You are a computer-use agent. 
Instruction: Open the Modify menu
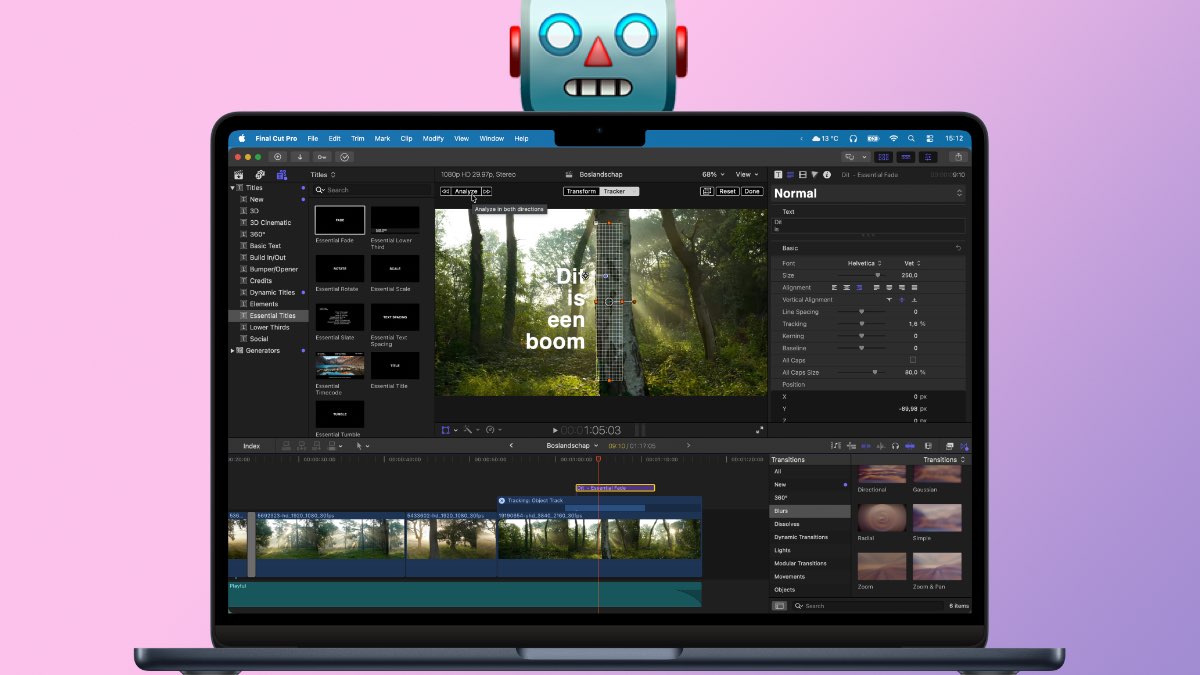433,138
